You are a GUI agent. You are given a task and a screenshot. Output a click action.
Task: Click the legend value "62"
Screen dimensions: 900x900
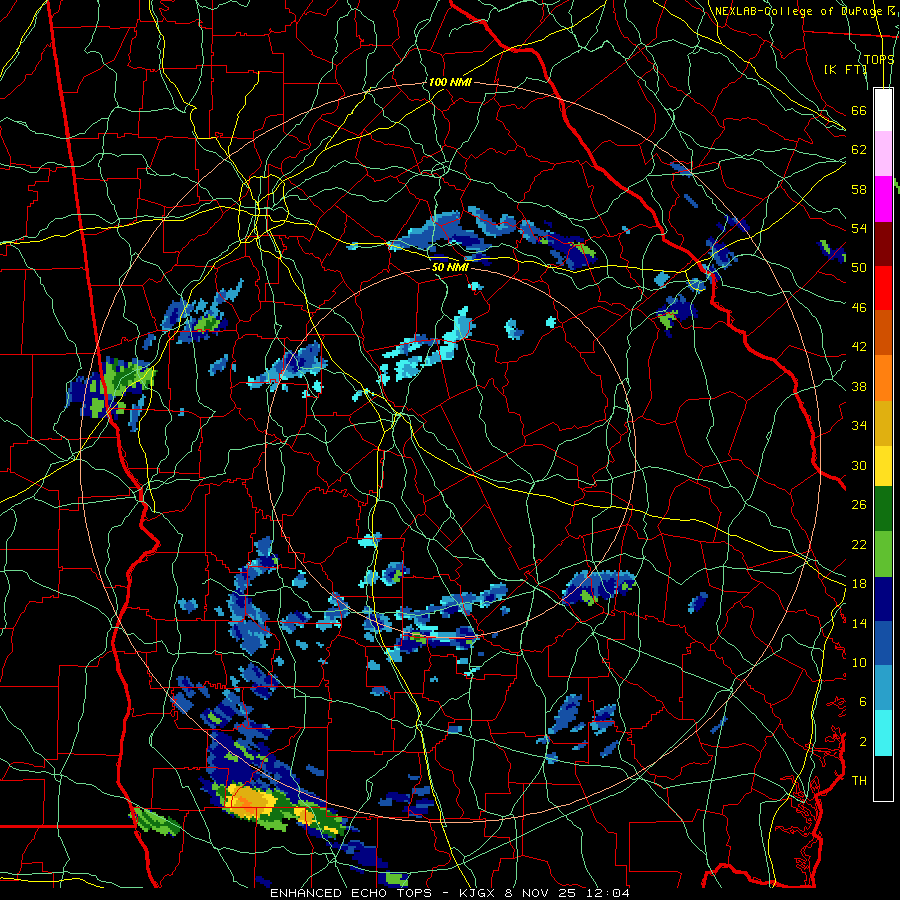coord(859,150)
